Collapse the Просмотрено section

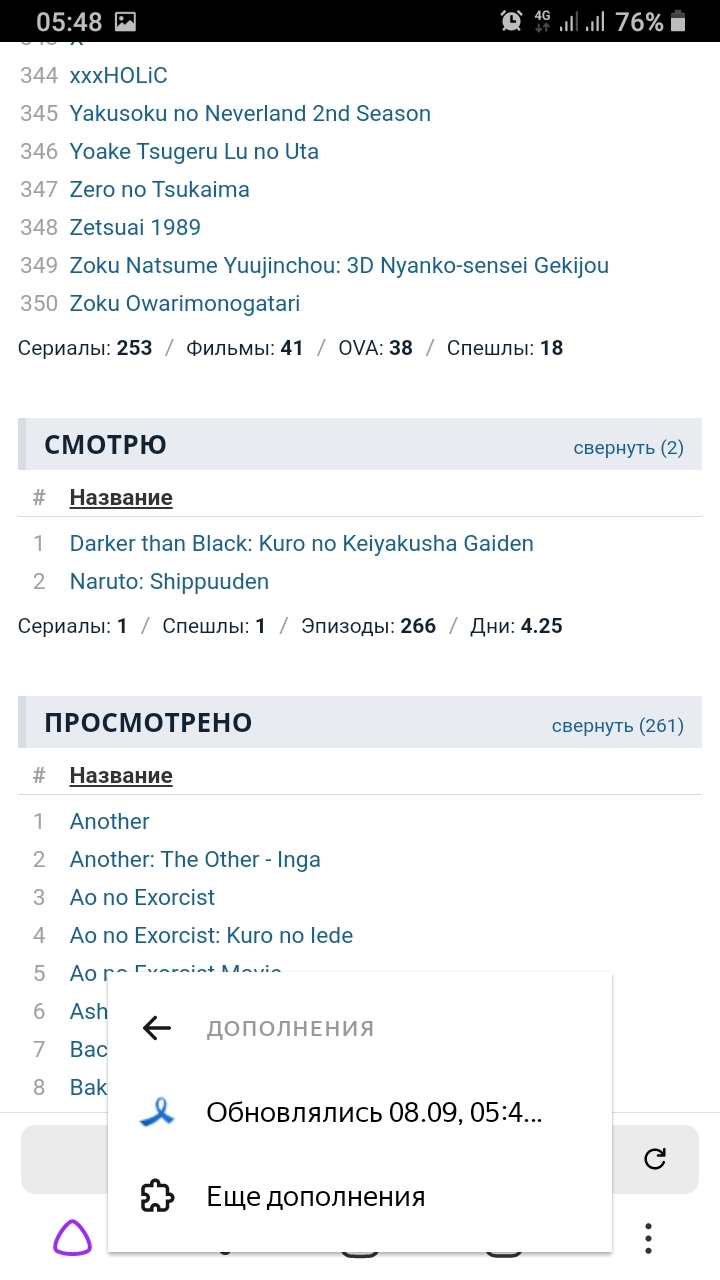tap(617, 725)
